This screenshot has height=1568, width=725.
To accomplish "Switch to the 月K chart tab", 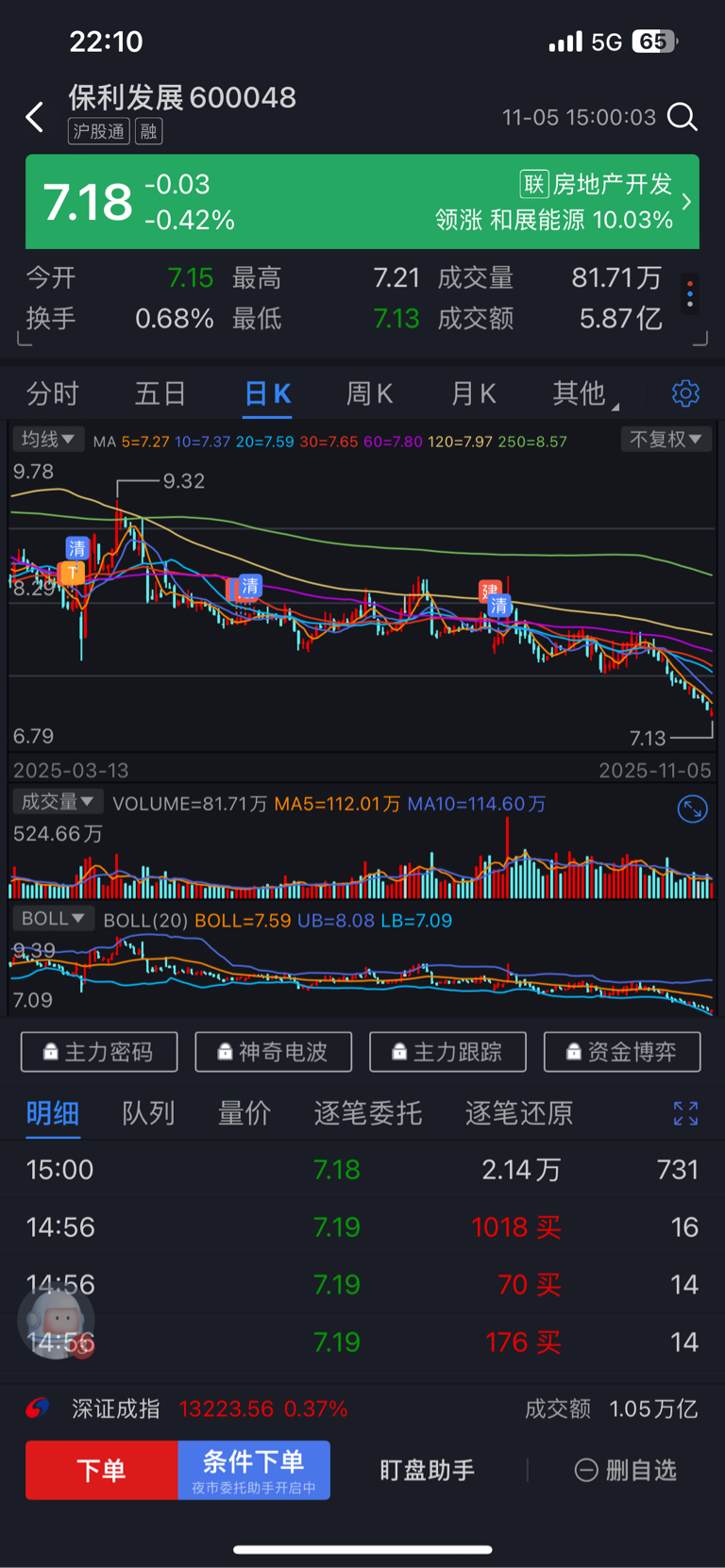I will click(x=474, y=393).
